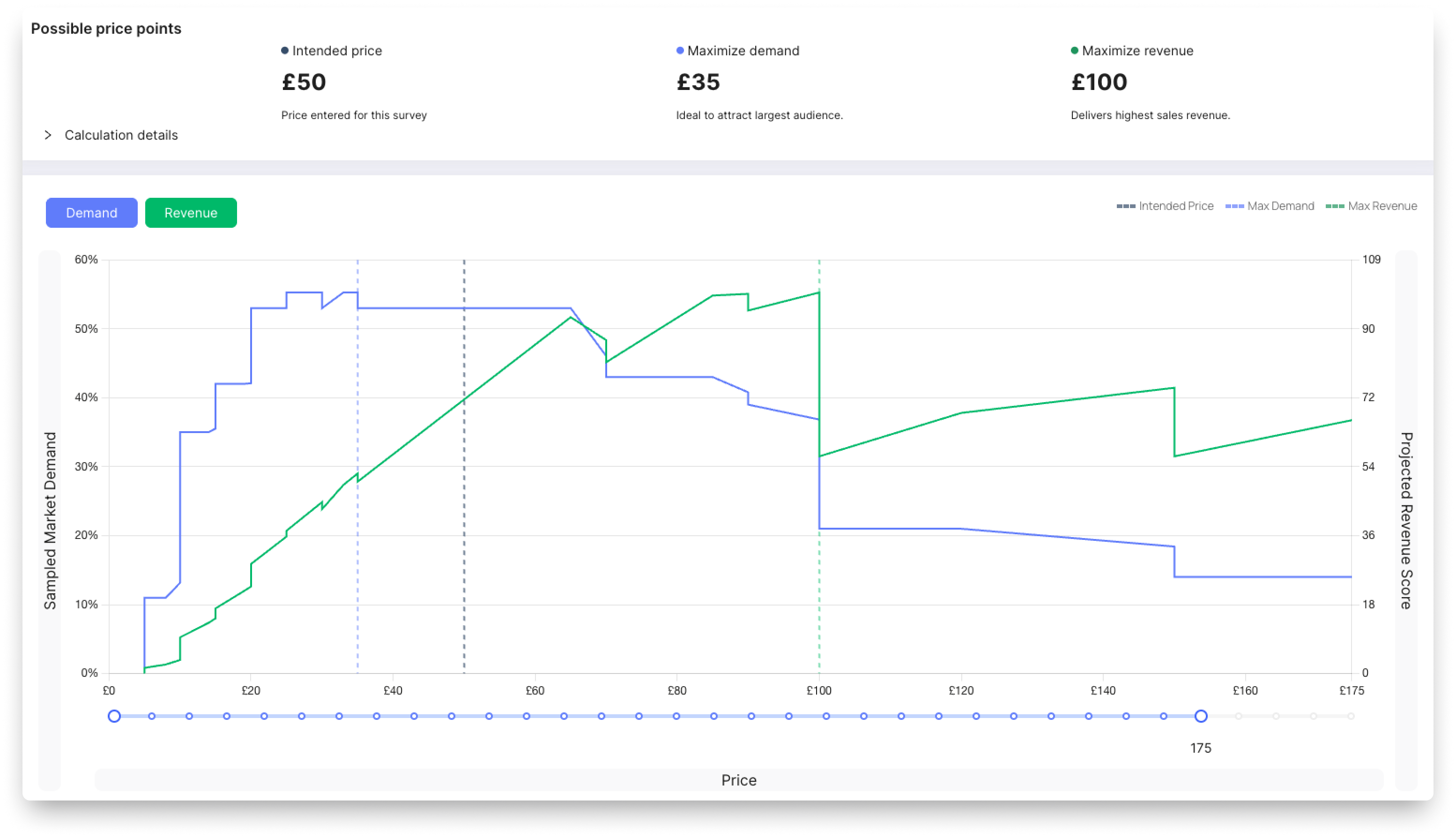The height and width of the screenshot is (838, 1456).
Task: Click the Price axis label bar
Action: pyautogui.click(x=739, y=780)
